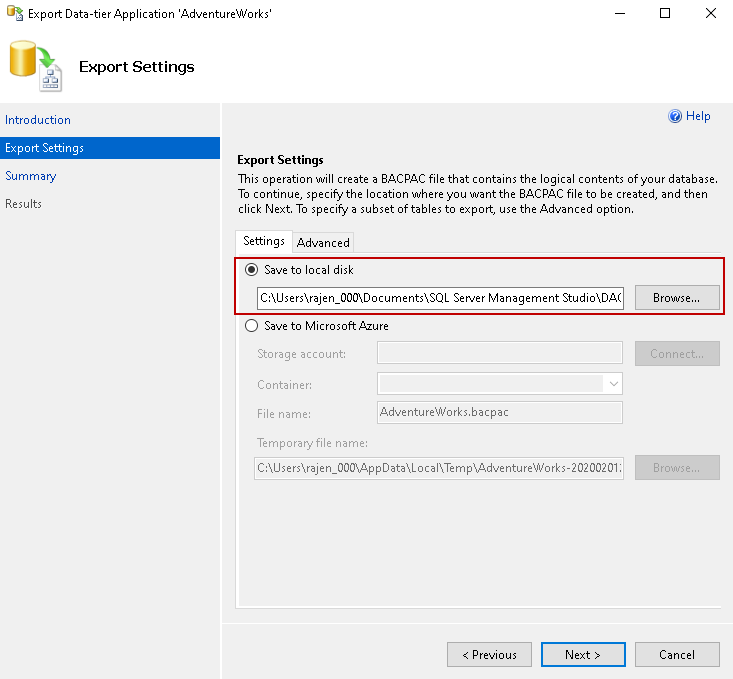The height and width of the screenshot is (679, 733).
Task: Click the local disk file path field
Action: (x=440, y=298)
